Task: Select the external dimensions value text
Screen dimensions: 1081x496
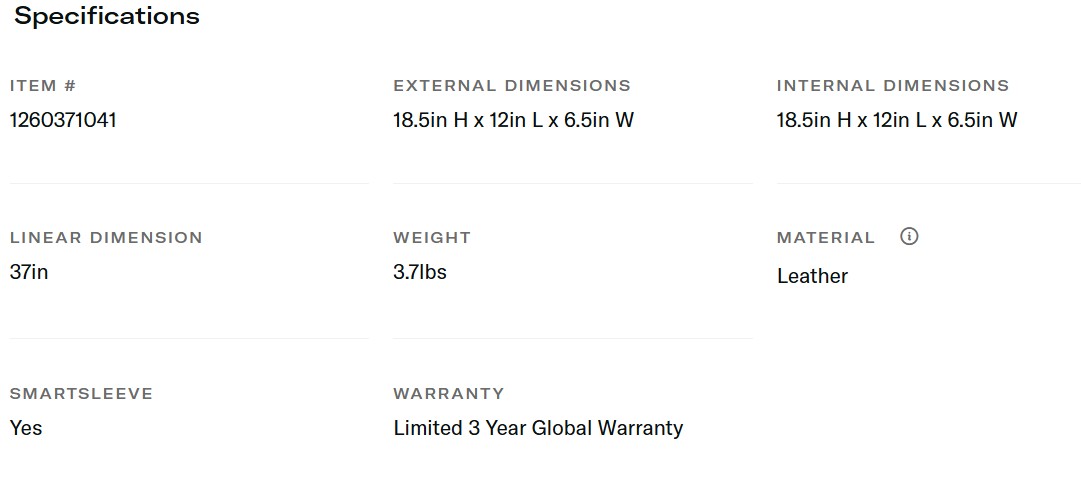Action: [x=513, y=120]
